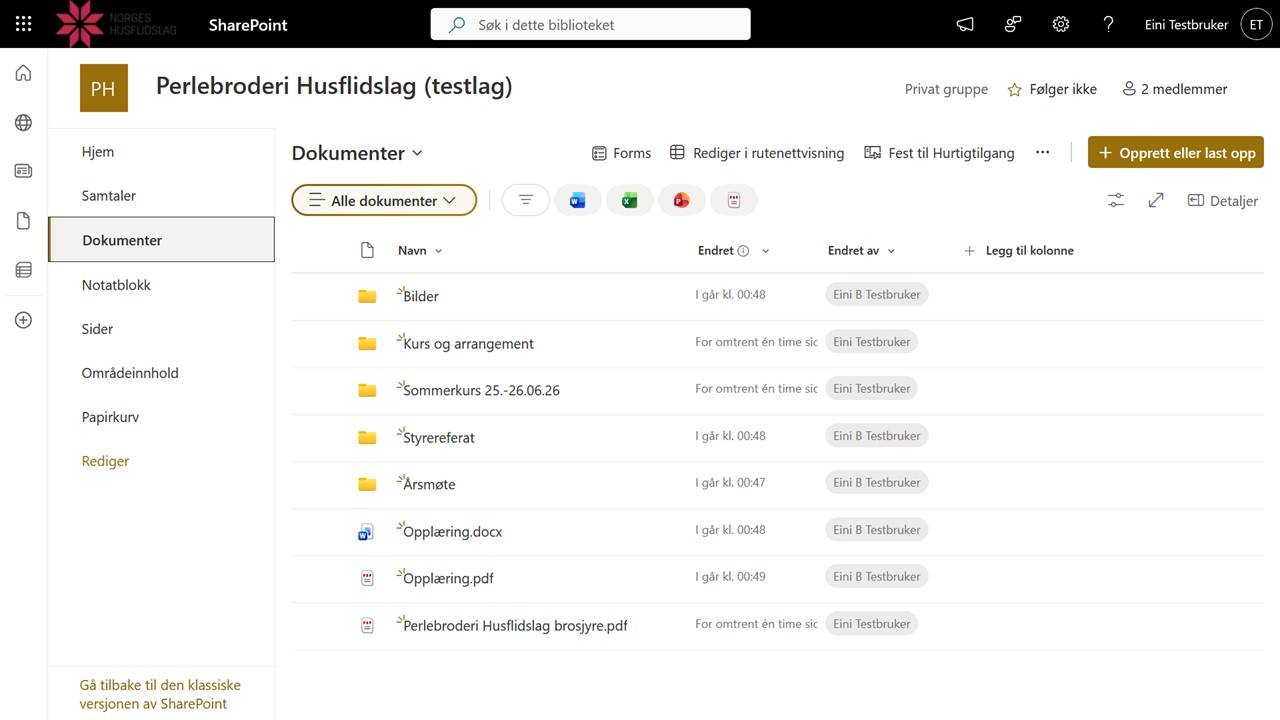
Task: Click the Perlebroderi Husflidslag (testlag) site title
Action: (x=334, y=86)
